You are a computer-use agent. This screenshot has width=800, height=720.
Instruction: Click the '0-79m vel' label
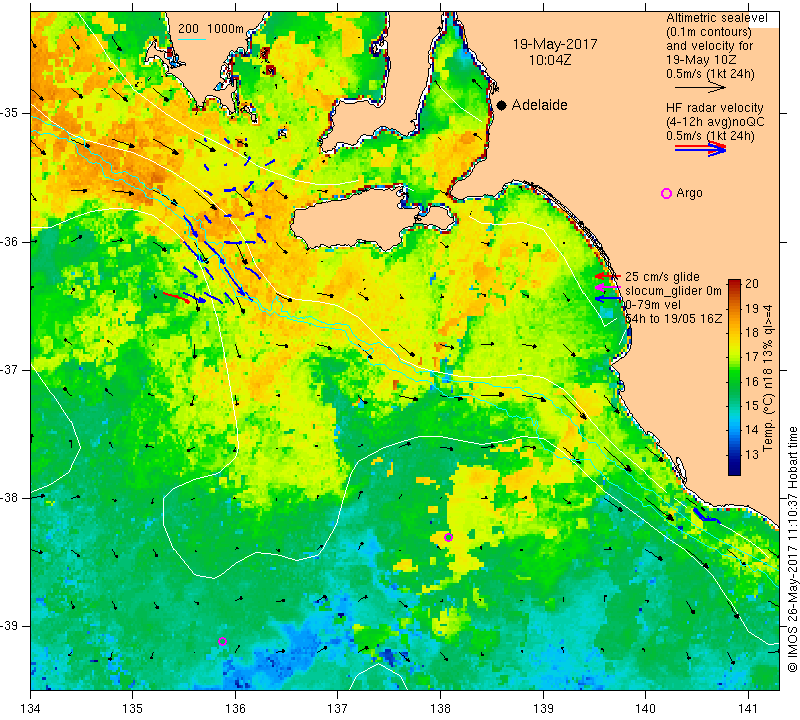[651, 305]
